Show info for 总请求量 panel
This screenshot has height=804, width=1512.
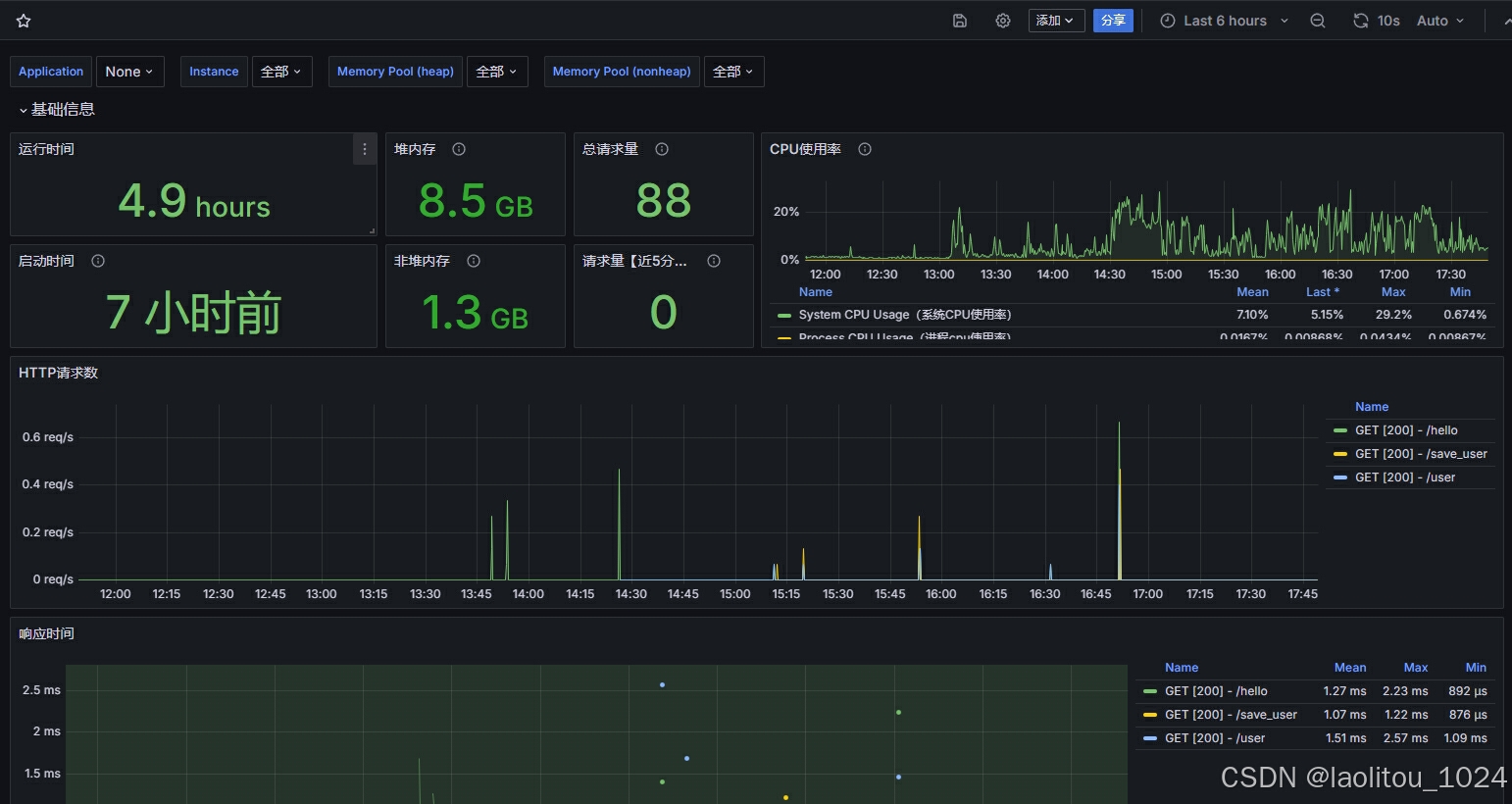coord(662,149)
